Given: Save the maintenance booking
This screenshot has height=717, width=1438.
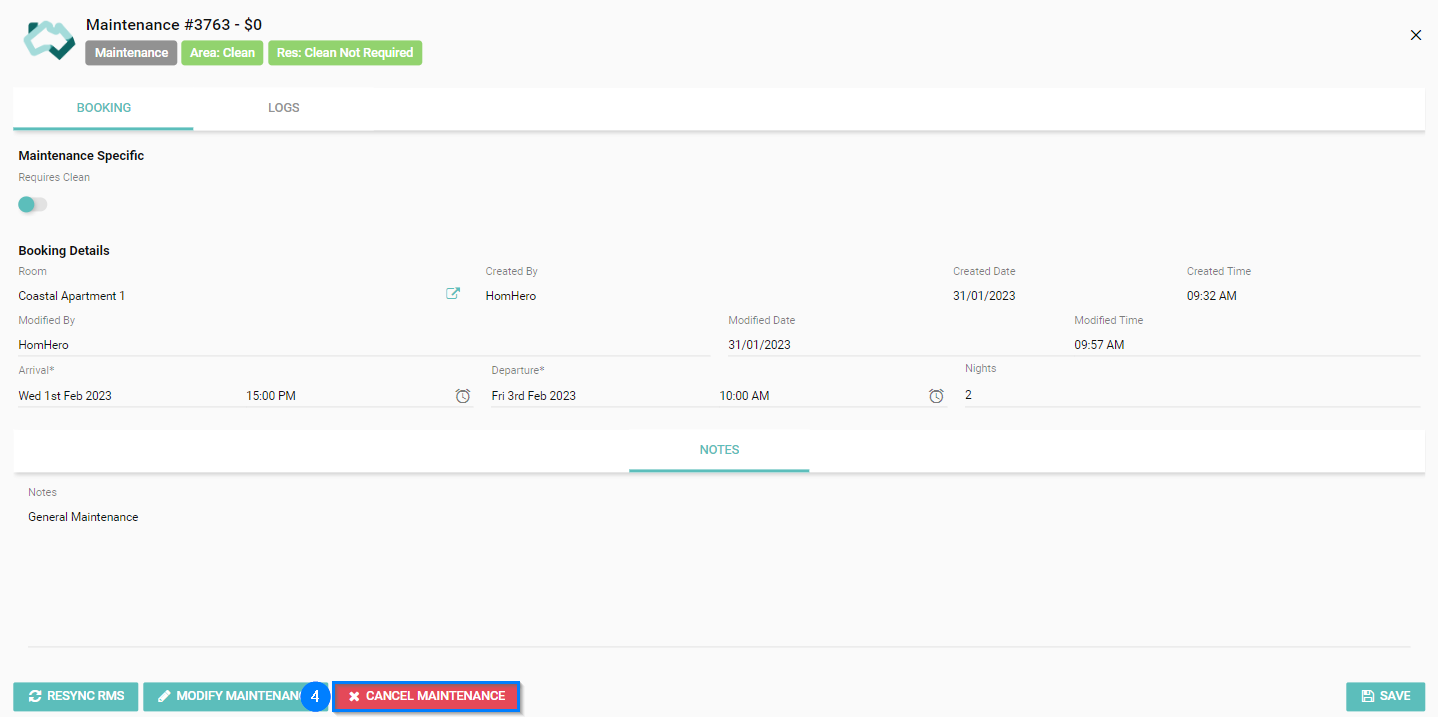Looking at the screenshot, I should point(1385,697).
